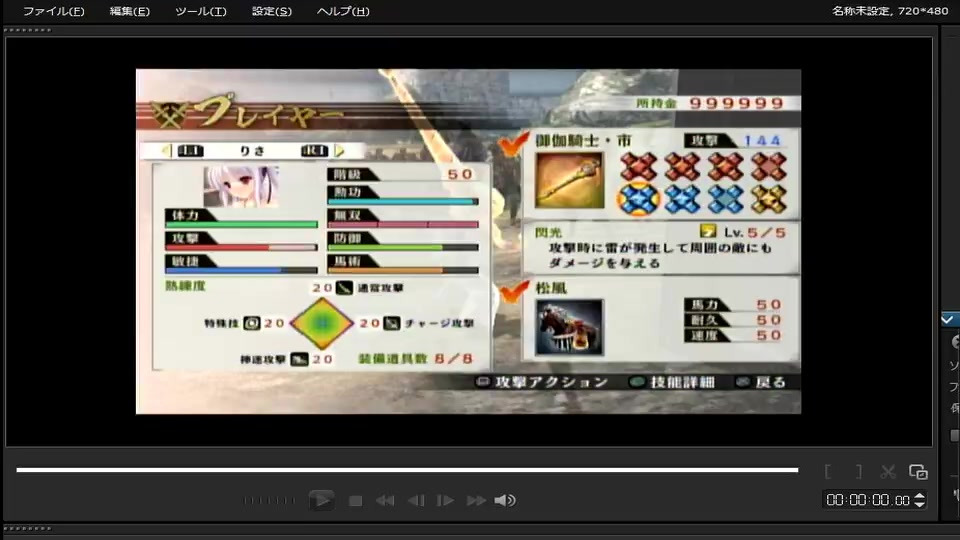Stop playback with the square Stop button
The image size is (960, 540).
pos(355,501)
